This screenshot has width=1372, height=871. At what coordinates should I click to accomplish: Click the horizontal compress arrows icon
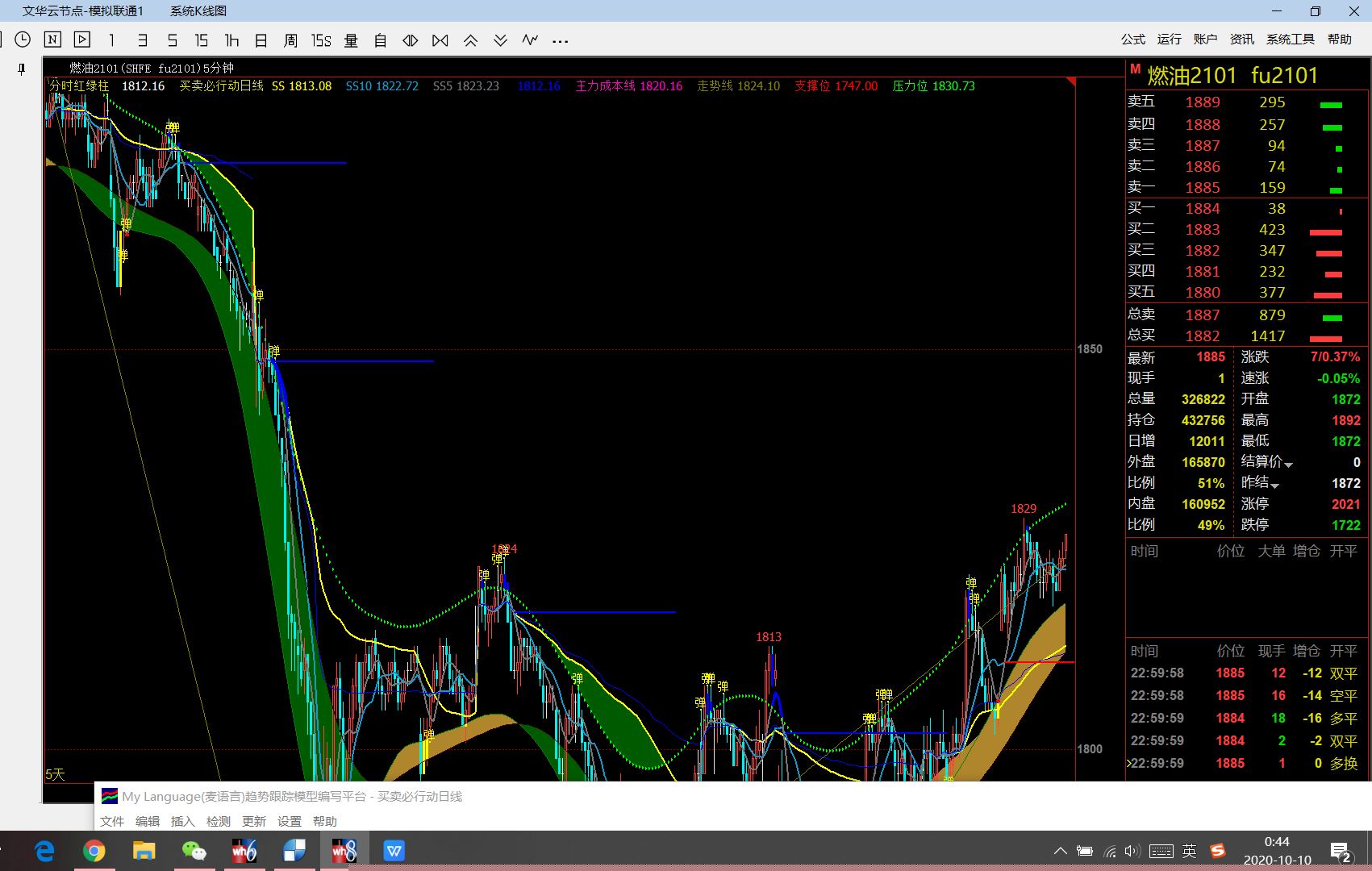coord(411,40)
